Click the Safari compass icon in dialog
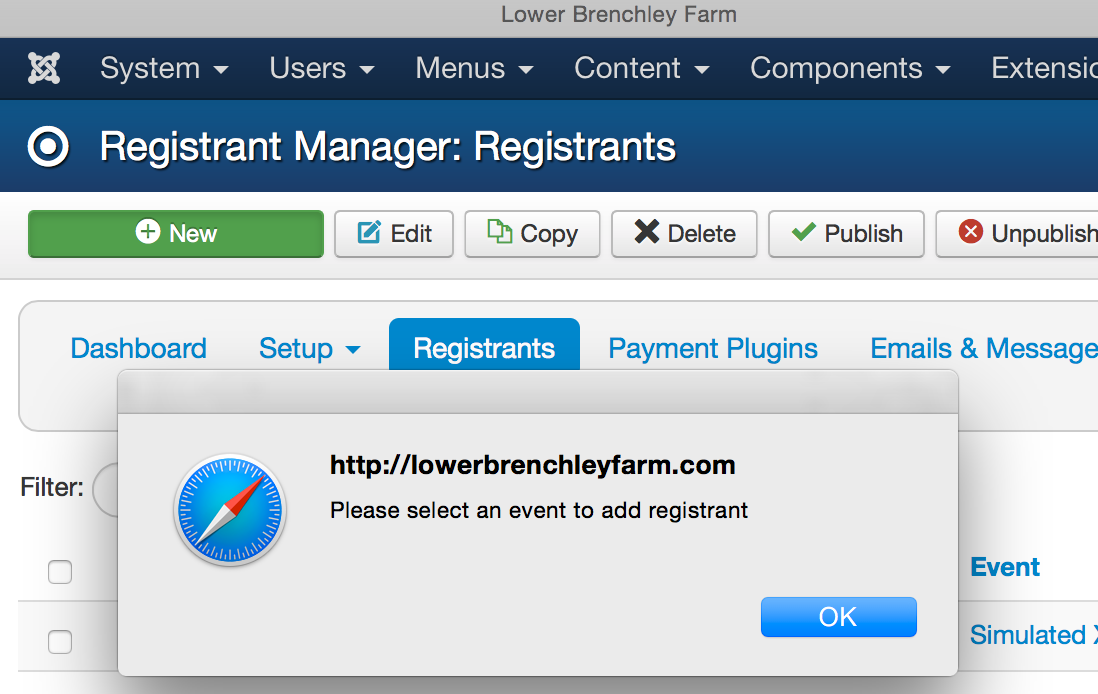 (x=230, y=510)
